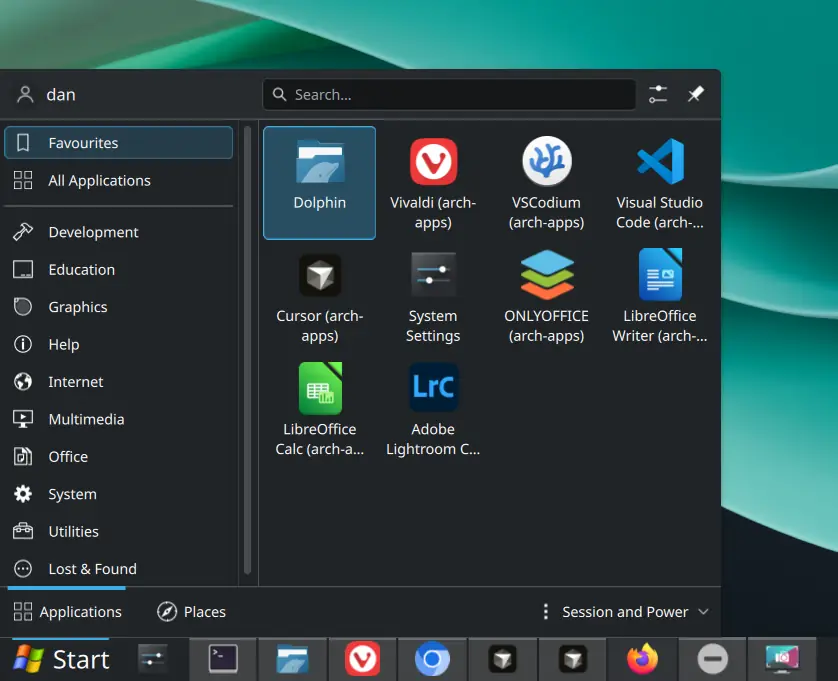This screenshot has height=681, width=838.
Task: Launch the Vivaldi browser from favourites
Action: (x=433, y=182)
